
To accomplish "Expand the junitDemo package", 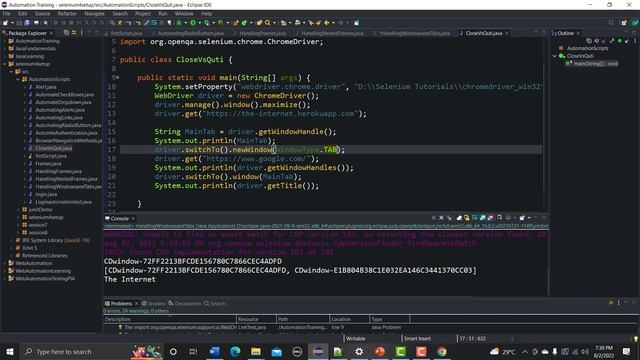I will [x=18, y=209].
